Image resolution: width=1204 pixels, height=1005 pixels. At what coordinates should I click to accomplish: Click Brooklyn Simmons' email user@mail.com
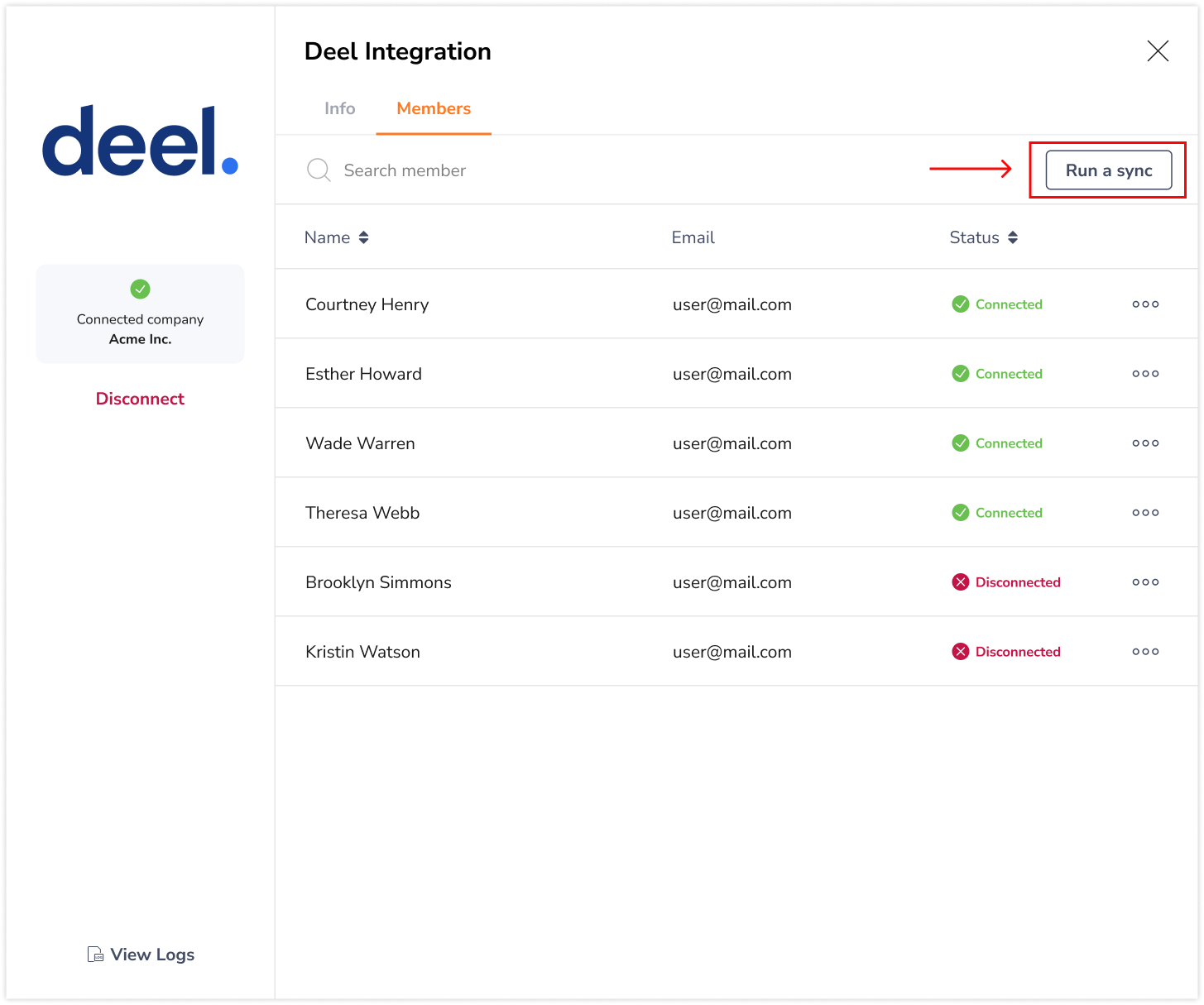pyautogui.click(x=732, y=582)
